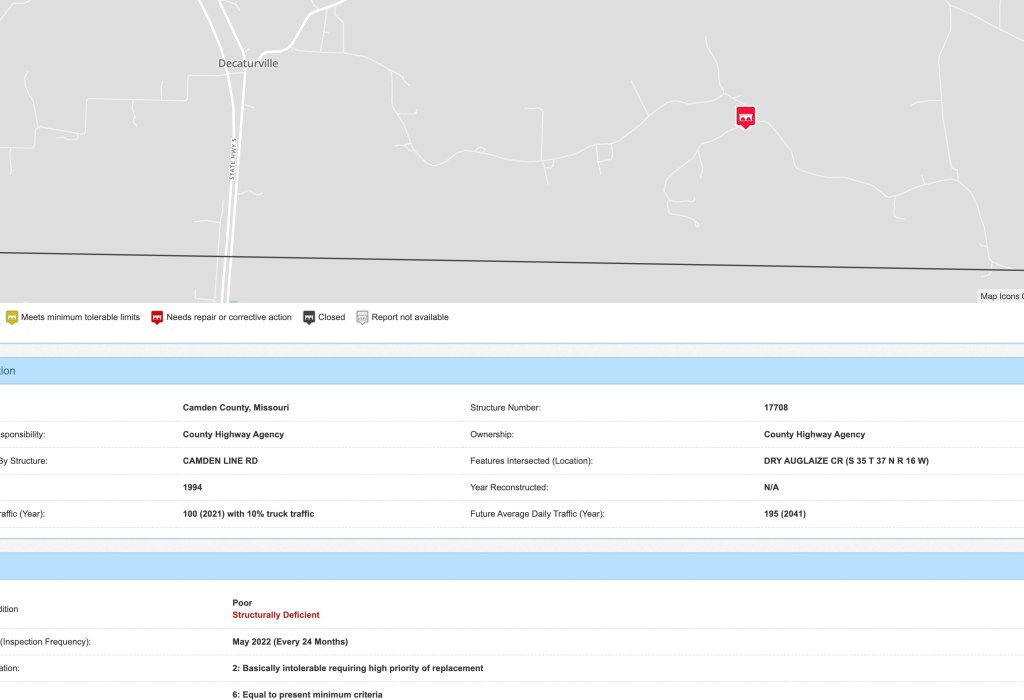Select the structure number 17708
This screenshot has width=1024, height=700.
tap(776, 408)
